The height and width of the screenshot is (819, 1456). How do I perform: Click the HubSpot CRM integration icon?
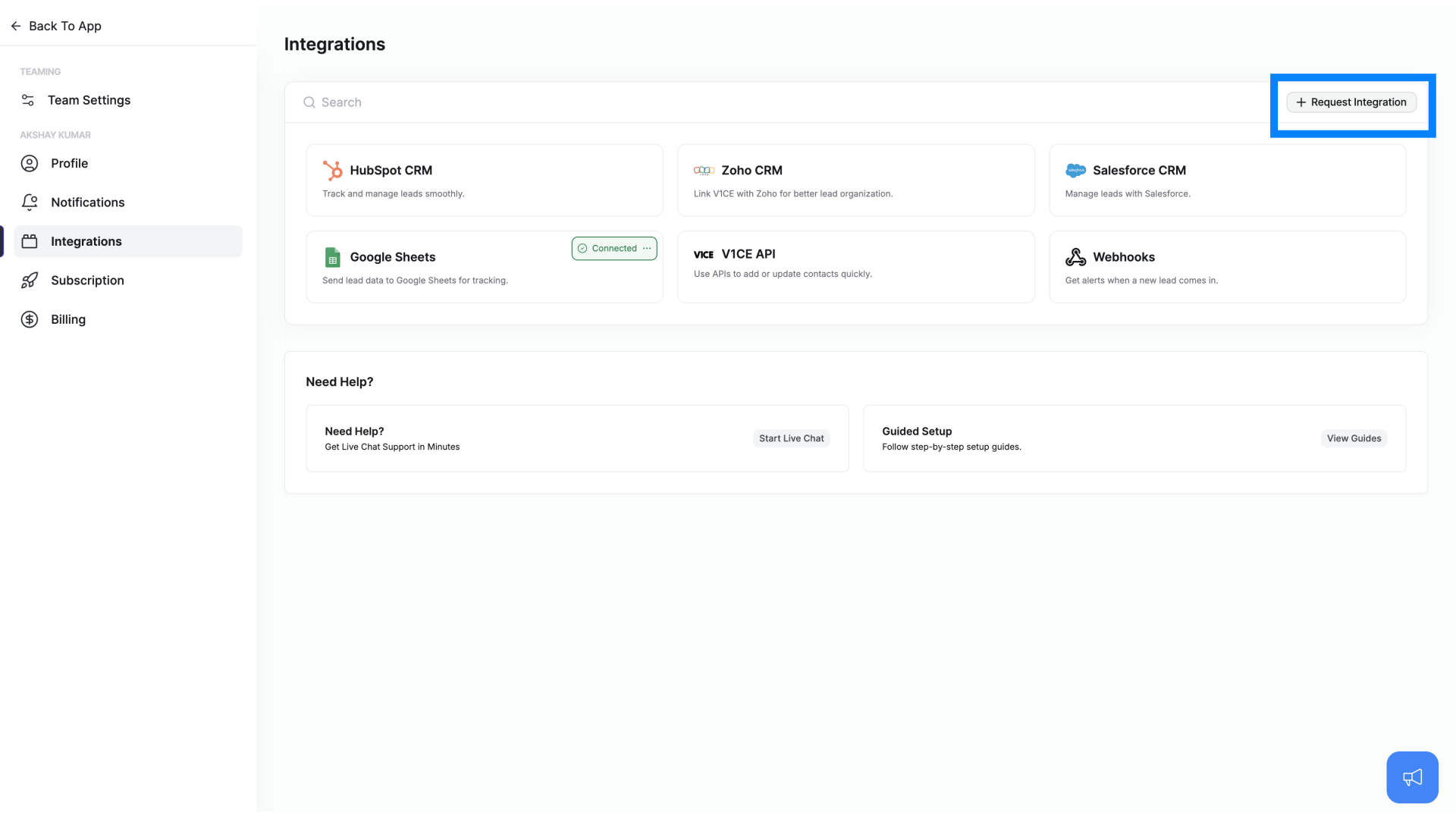[x=332, y=170]
